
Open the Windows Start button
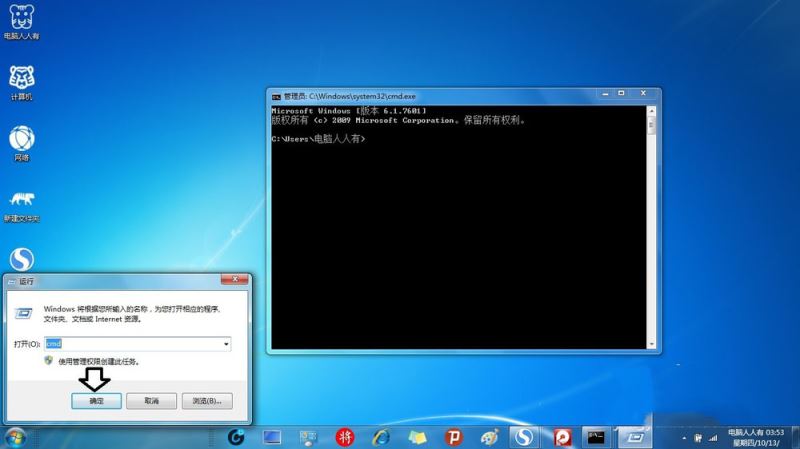[15, 437]
